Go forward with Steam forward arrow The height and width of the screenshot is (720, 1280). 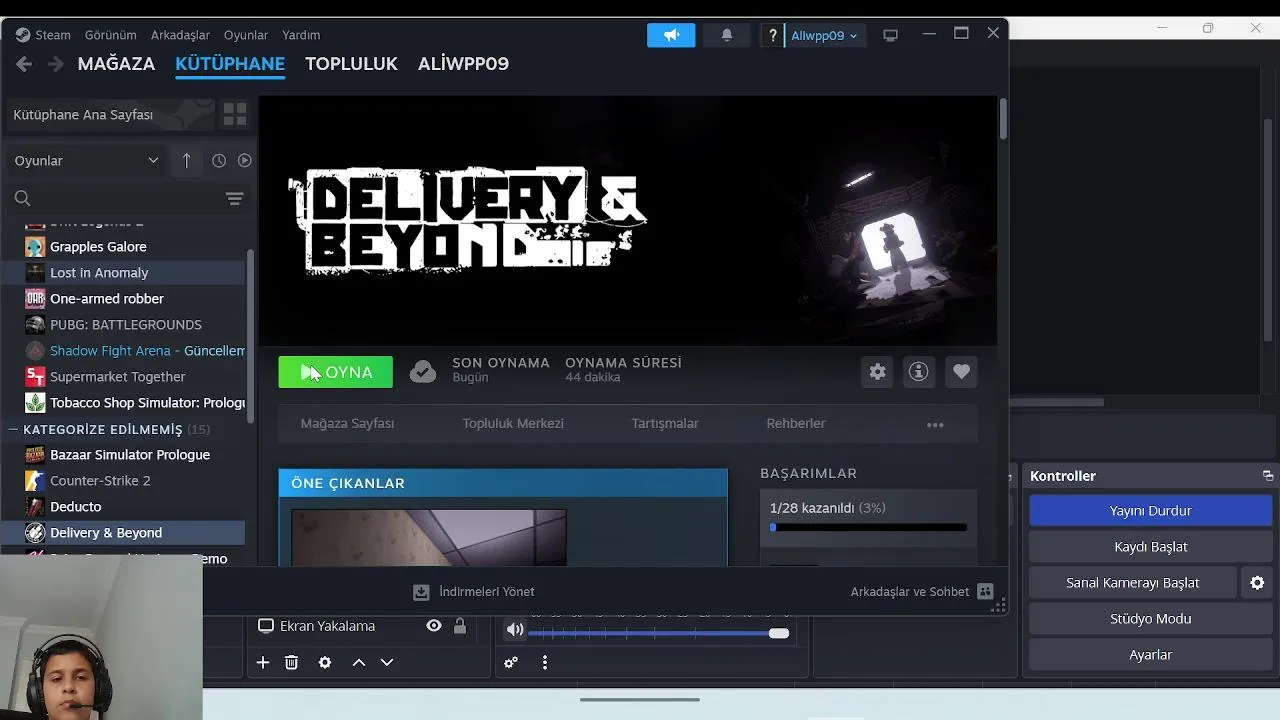pyautogui.click(x=56, y=64)
